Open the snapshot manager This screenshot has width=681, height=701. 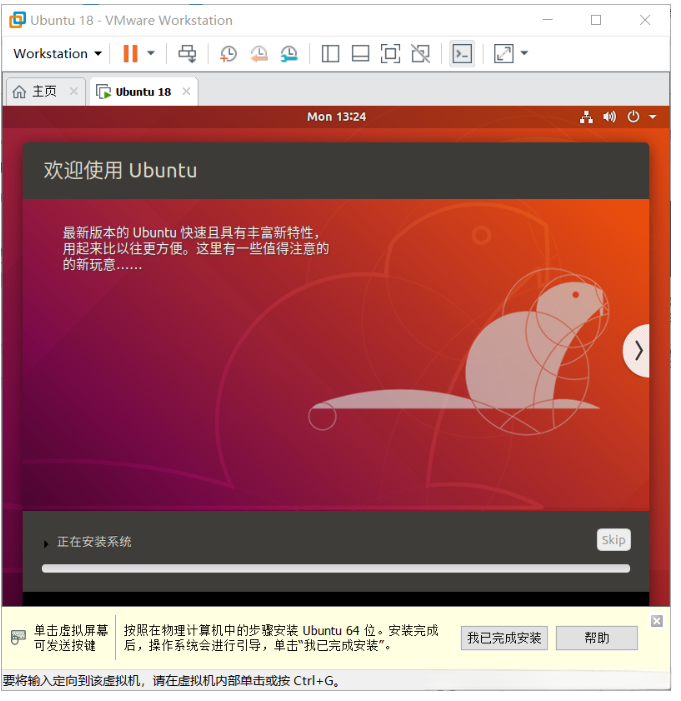tap(289, 54)
